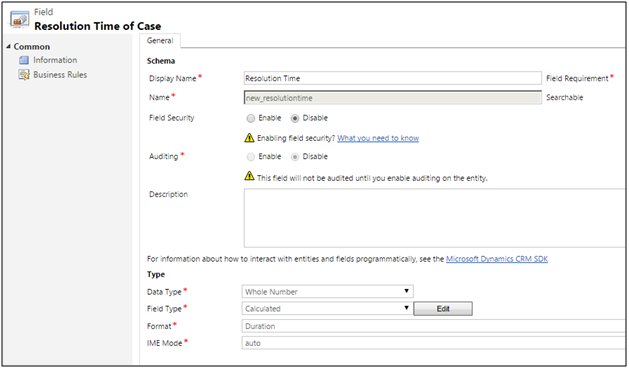629x368 pixels.
Task: Open the Microsoft Dynamics CRM SDK link
Action: [x=497, y=259]
